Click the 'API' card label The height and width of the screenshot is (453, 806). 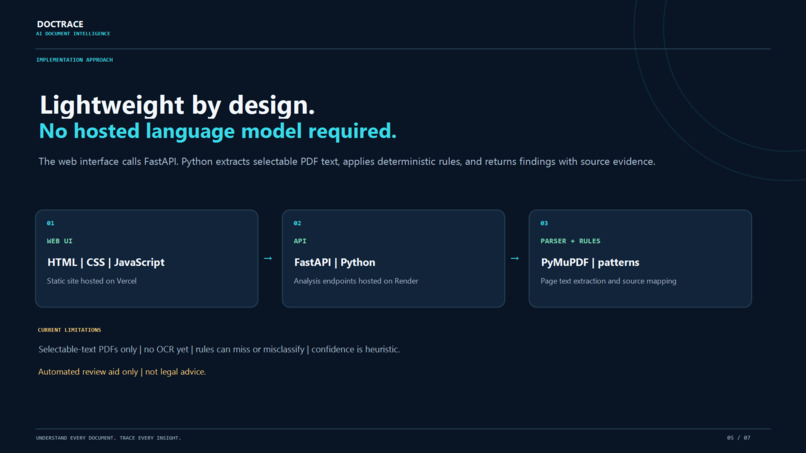click(x=300, y=241)
